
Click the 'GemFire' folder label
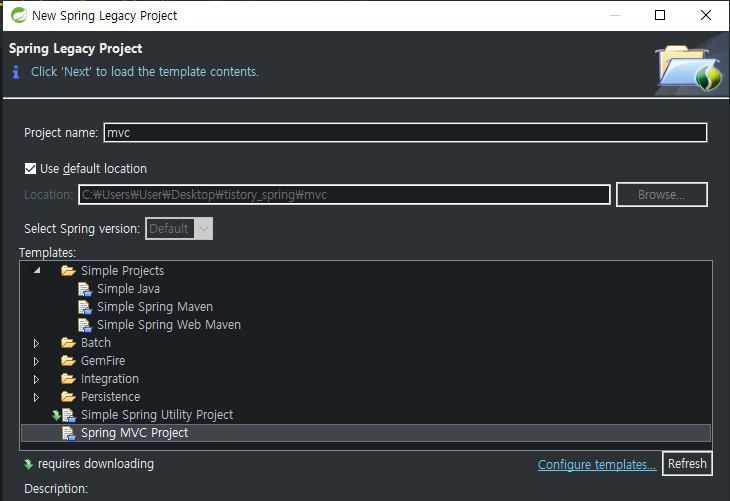point(103,361)
